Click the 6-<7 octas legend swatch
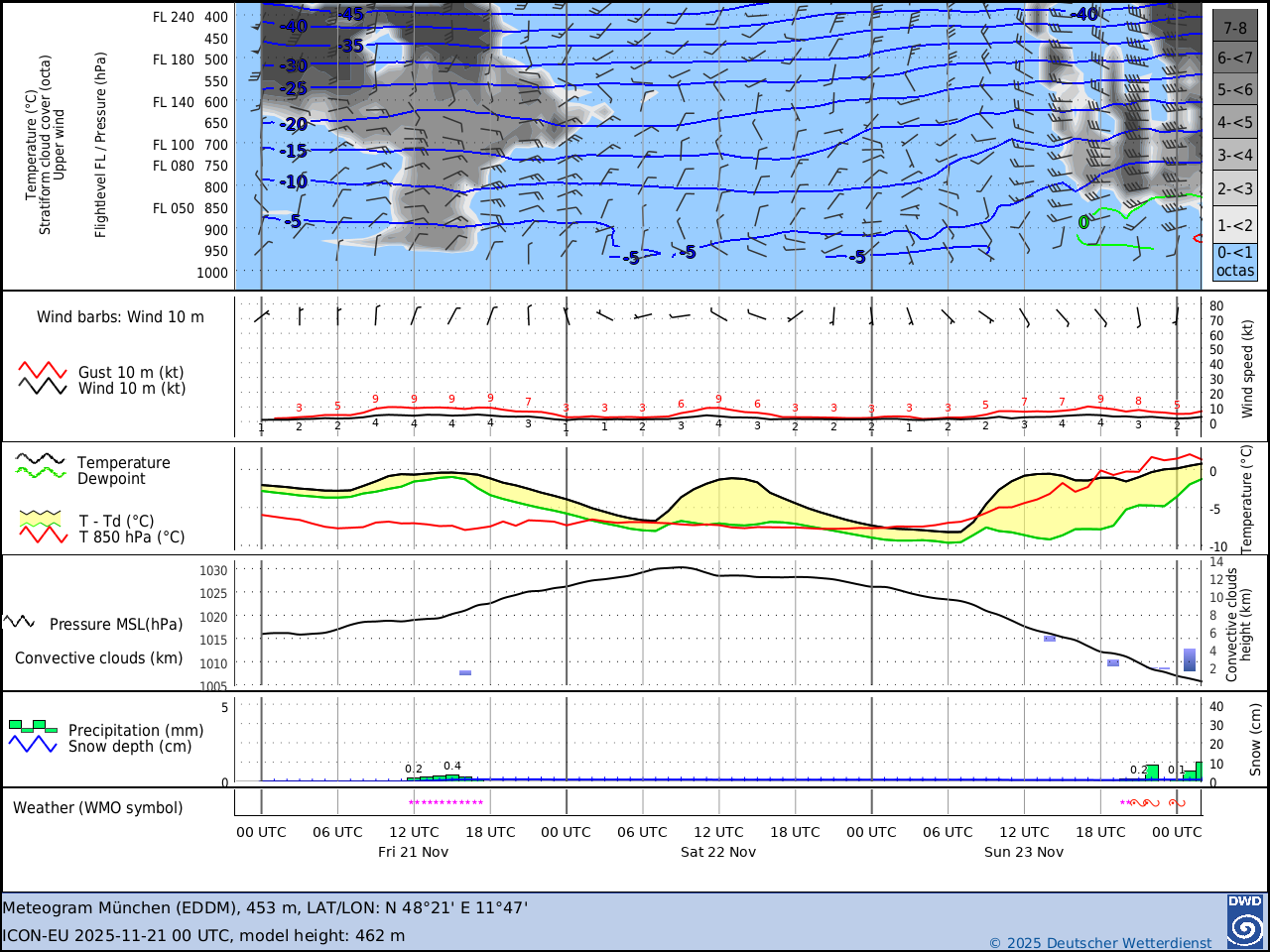The image size is (1270, 952). (1234, 59)
